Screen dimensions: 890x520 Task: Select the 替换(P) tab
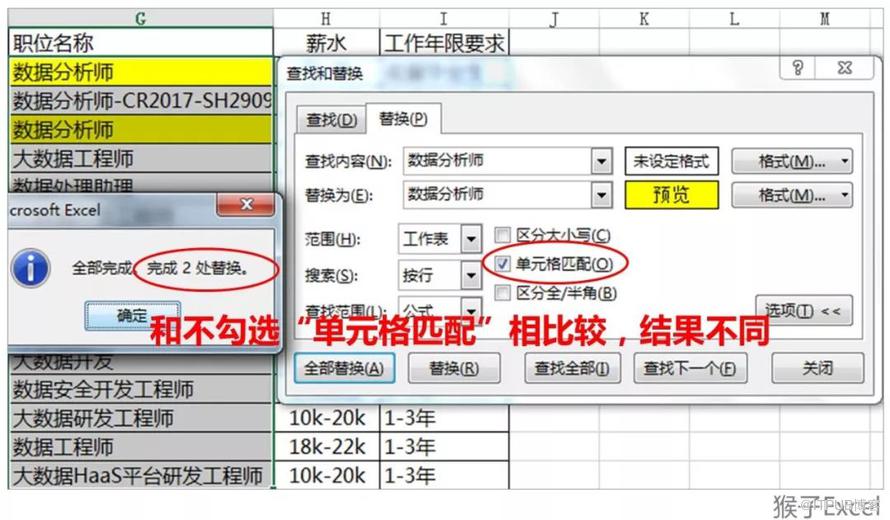[403, 119]
